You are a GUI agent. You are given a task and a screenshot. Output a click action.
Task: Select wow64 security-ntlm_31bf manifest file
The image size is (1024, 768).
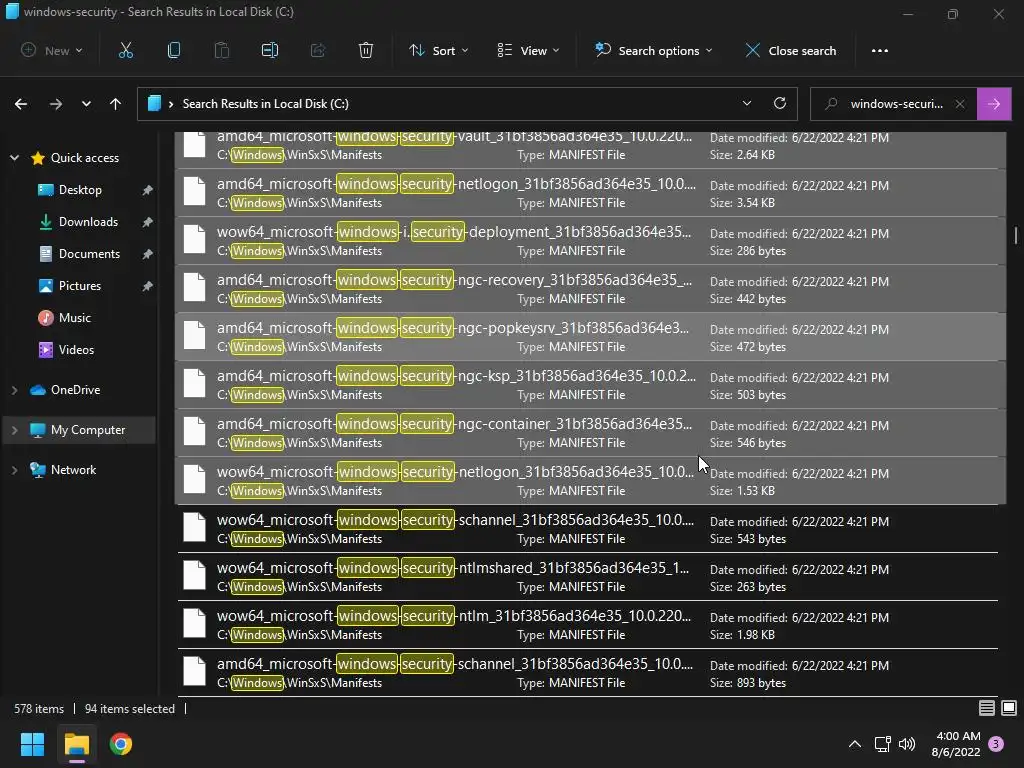pos(590,624)
